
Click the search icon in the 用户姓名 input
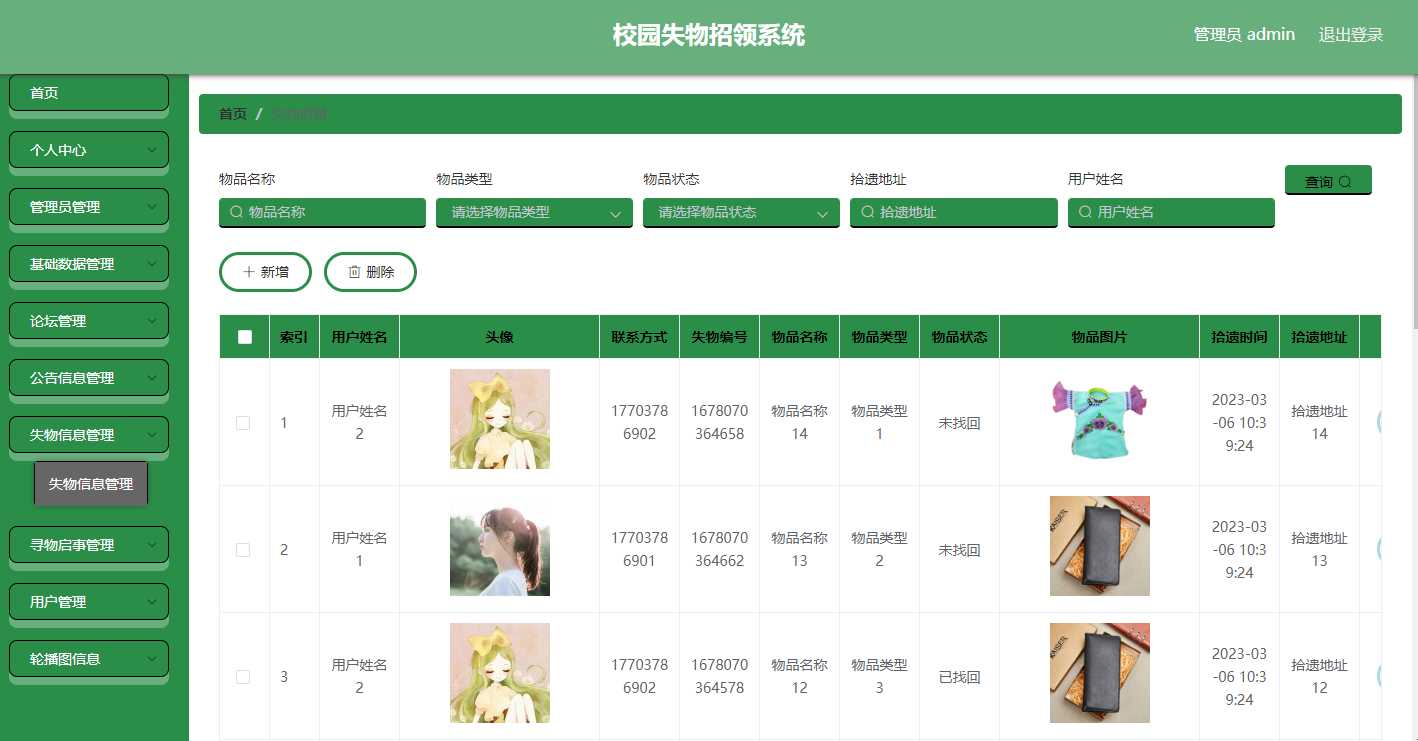(1083, 212)
